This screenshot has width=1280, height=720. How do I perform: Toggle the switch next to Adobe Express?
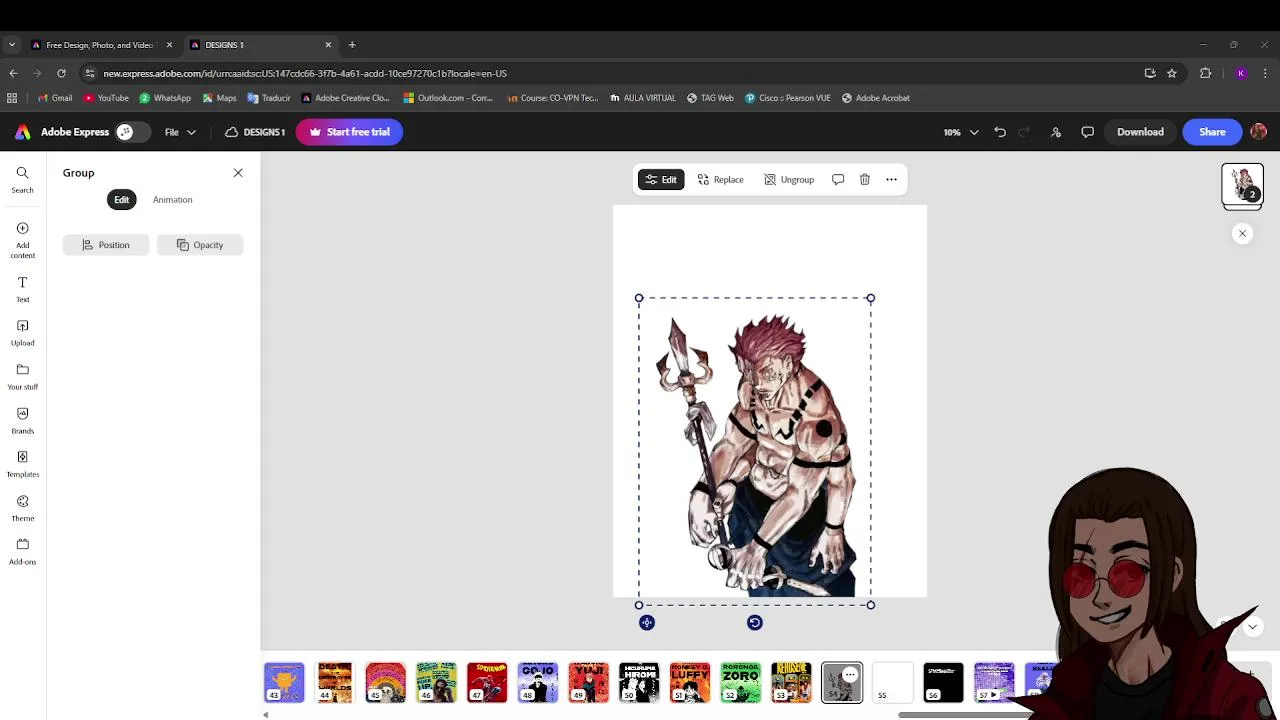[132, 132]
